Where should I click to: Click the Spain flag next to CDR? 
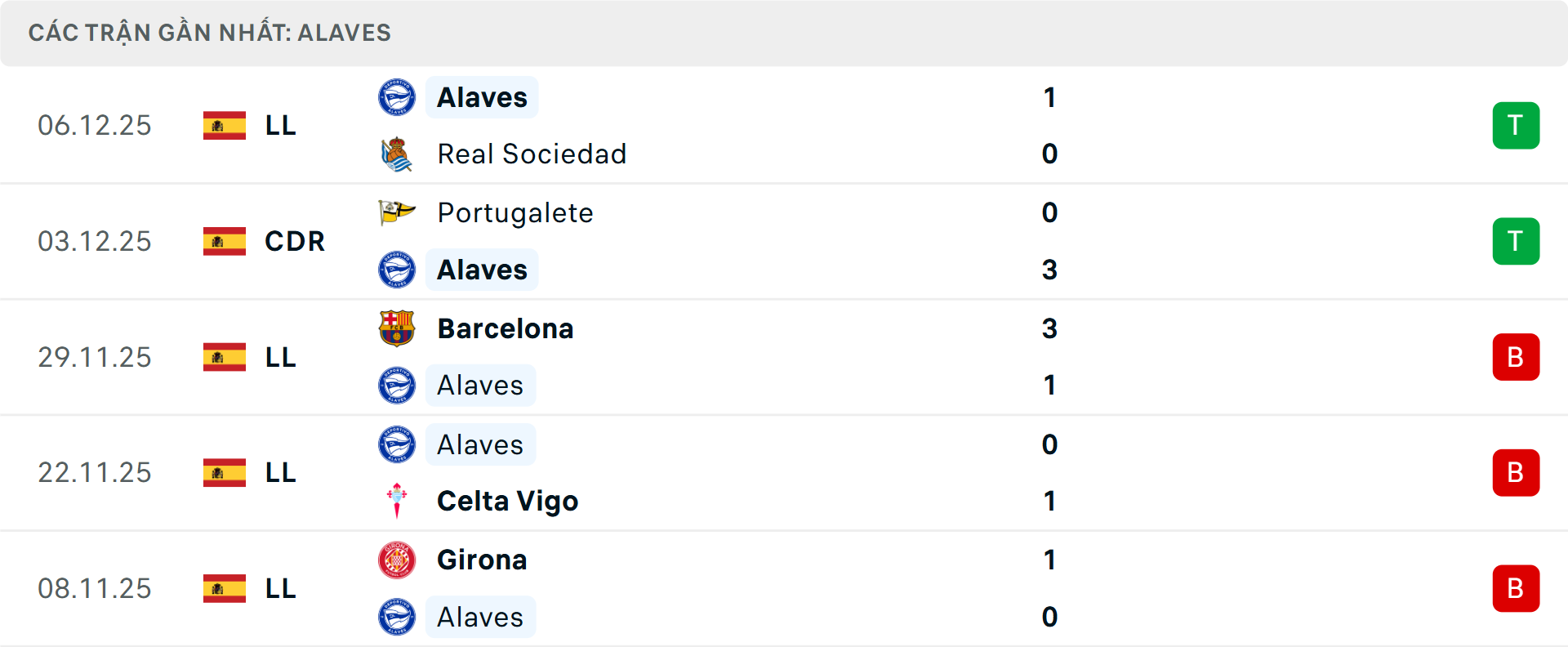[223, 241]
